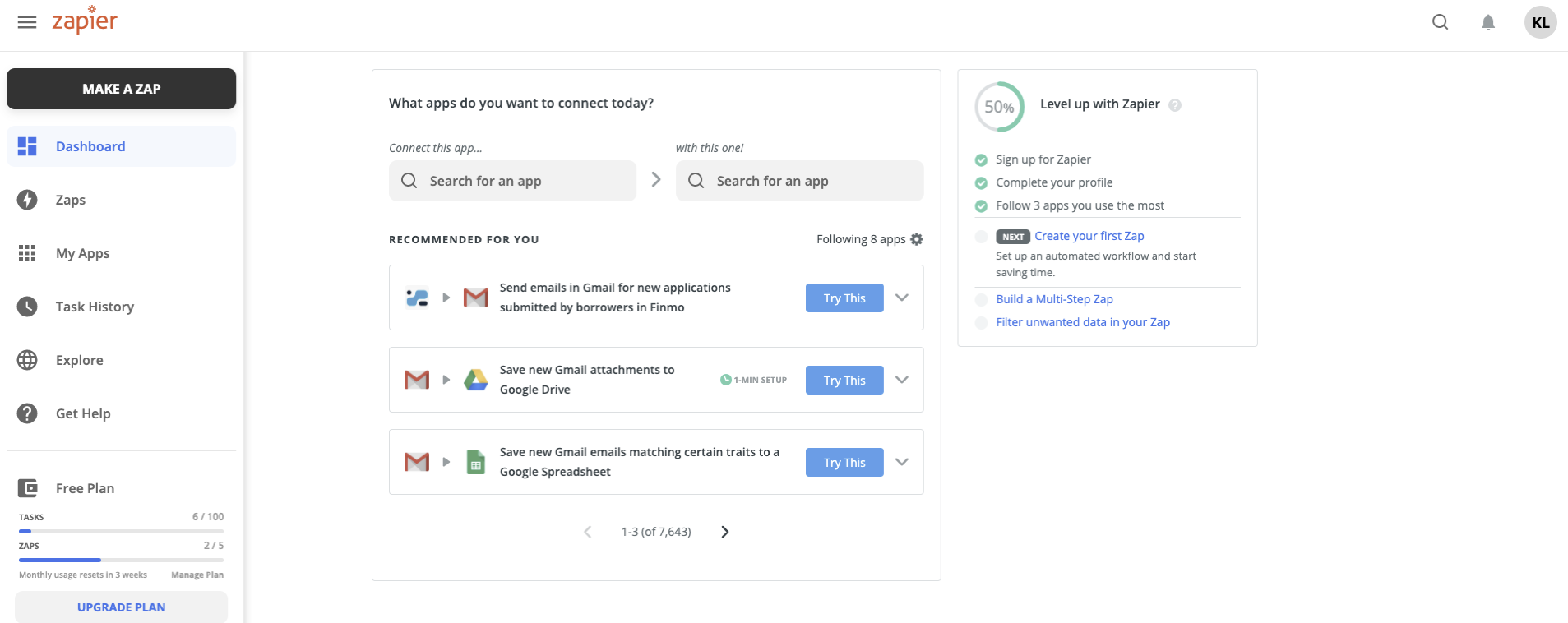Screen dimensions: 1568x623
Task: Try the Finmo Gmail zap
Action: pos(844,298)
